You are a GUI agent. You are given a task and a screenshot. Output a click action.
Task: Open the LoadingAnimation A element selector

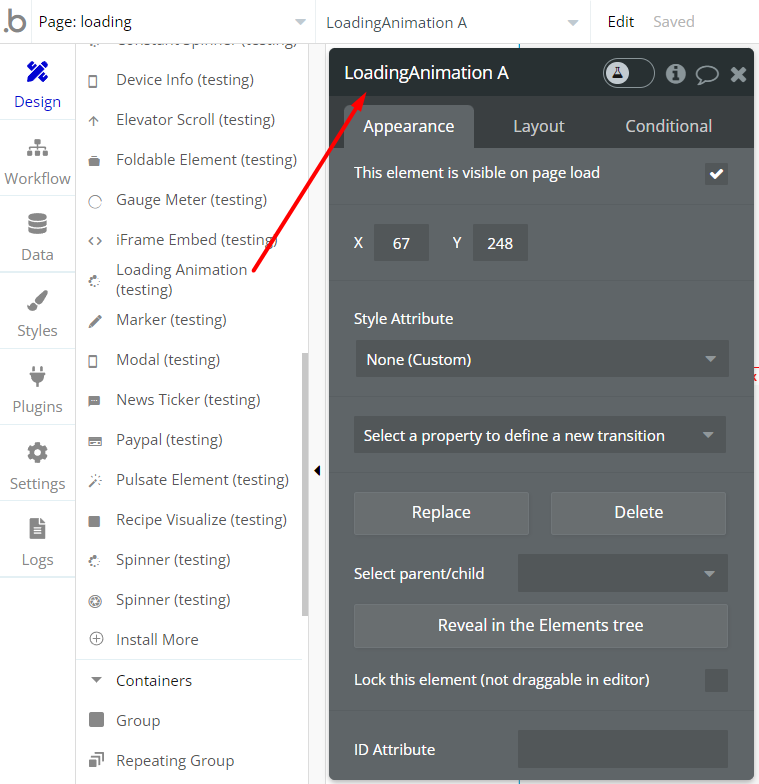[x=452, y=22]
